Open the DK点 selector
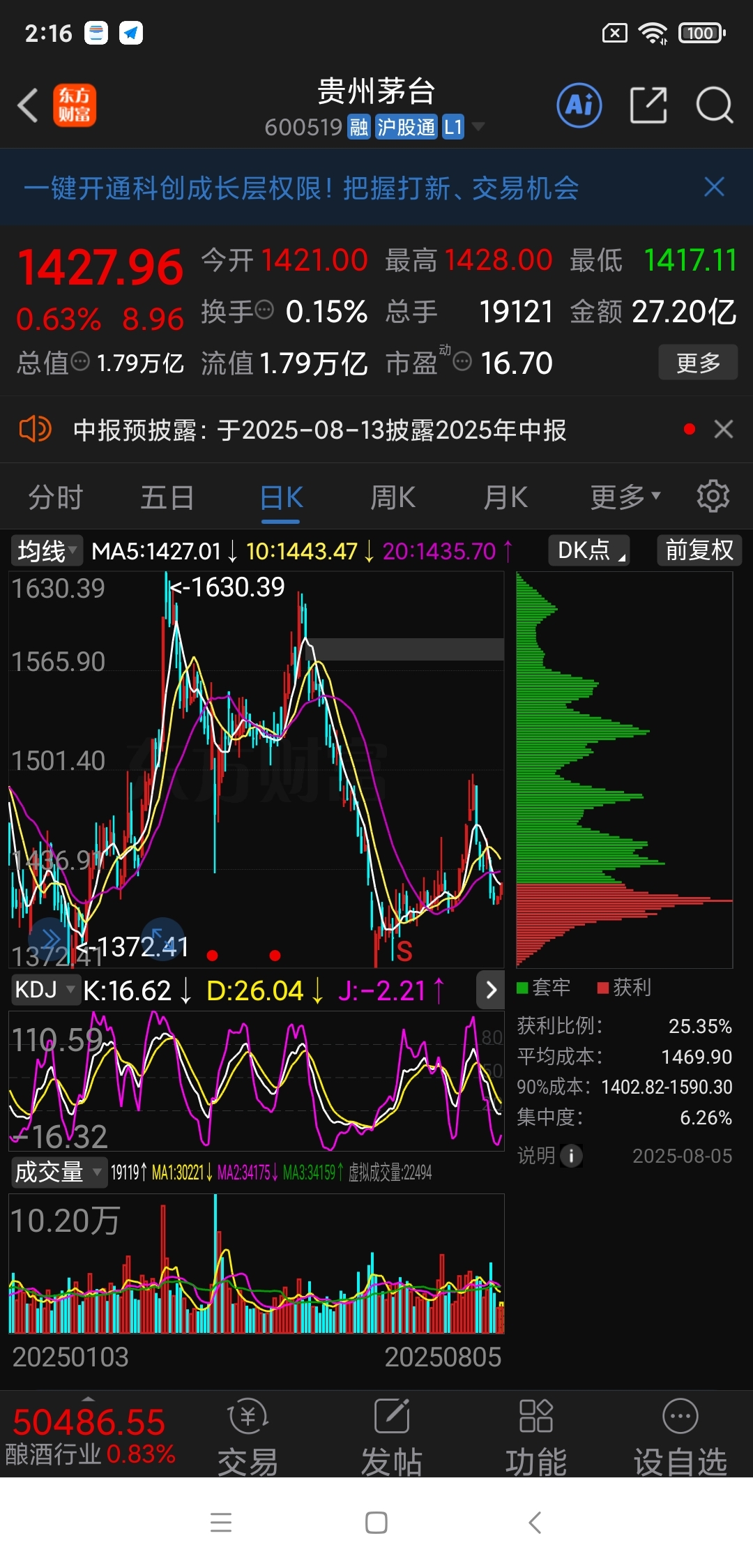The height and width of the screenshot is (1568, 753). [589, 550]
